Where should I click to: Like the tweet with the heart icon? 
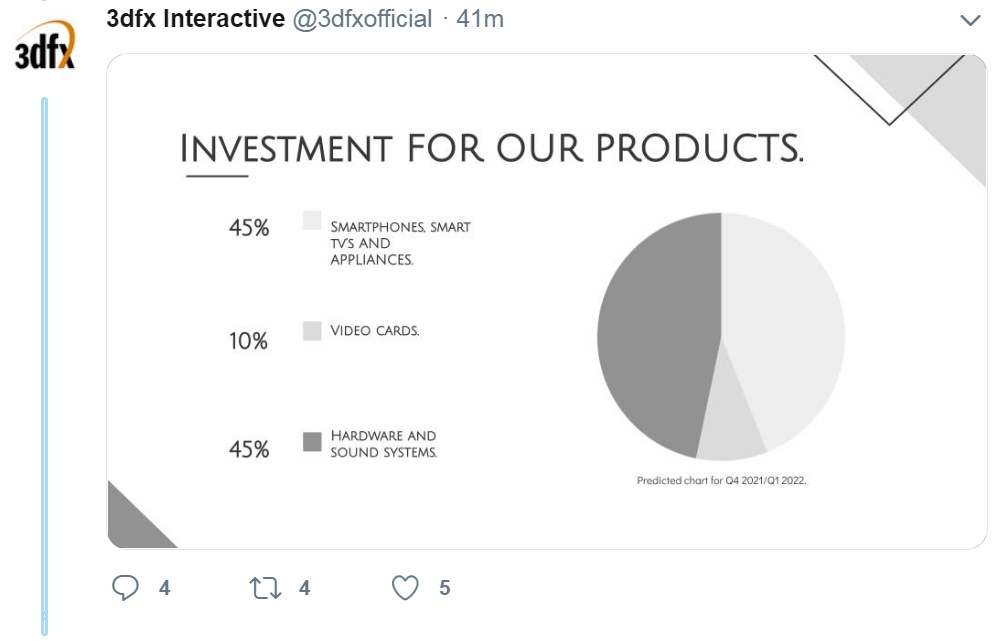tap(405, 588)
